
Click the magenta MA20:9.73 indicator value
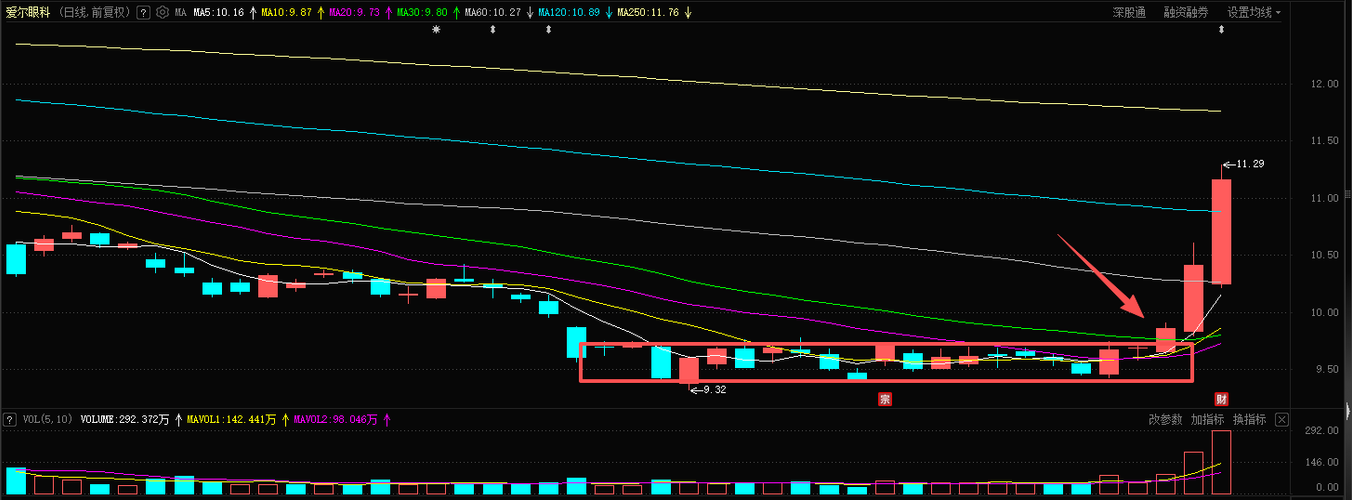point(354,13)
